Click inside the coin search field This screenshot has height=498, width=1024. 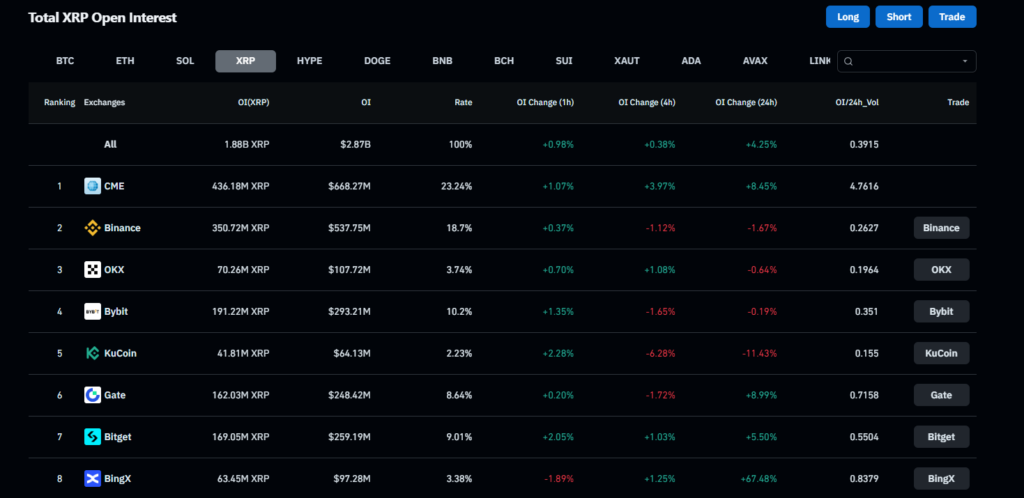point(906,61)
